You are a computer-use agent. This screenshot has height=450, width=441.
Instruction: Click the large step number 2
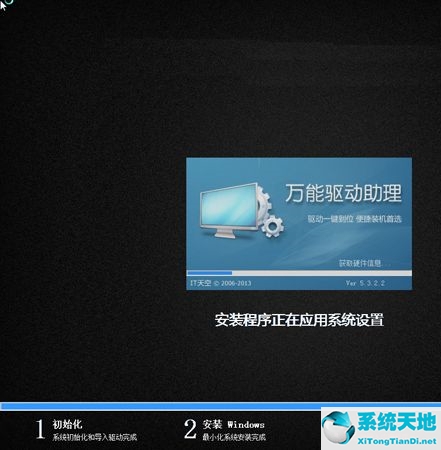pyautogui.click(x=190, y=429)
